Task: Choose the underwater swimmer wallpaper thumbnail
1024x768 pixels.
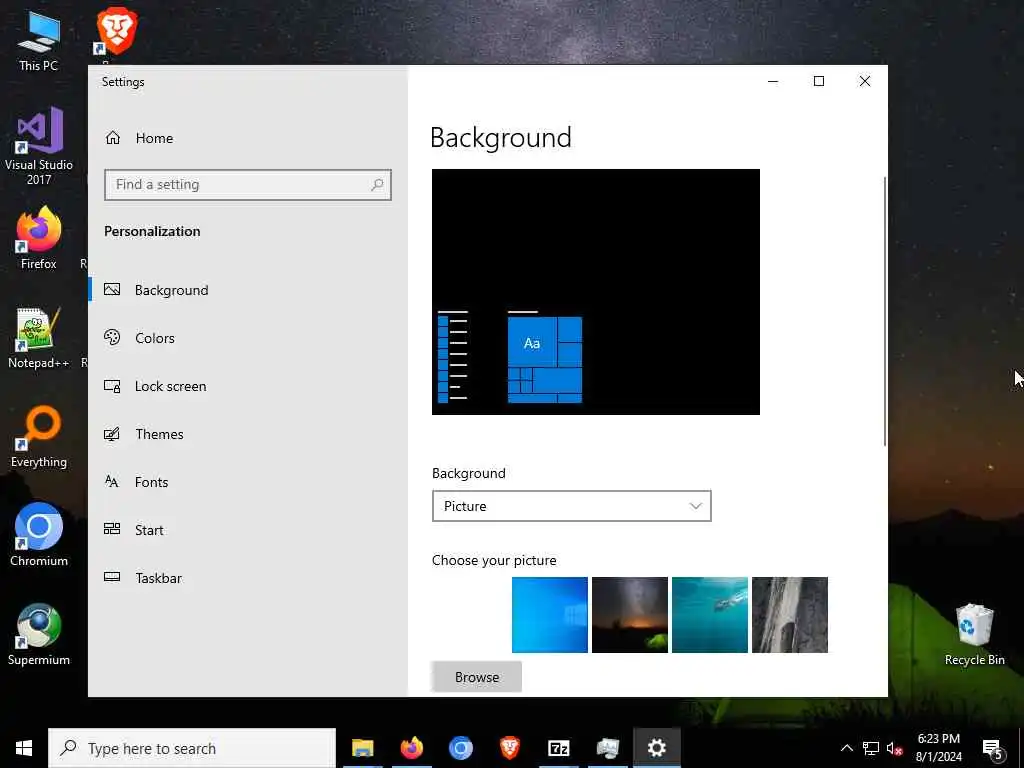Action: (710, 615)
